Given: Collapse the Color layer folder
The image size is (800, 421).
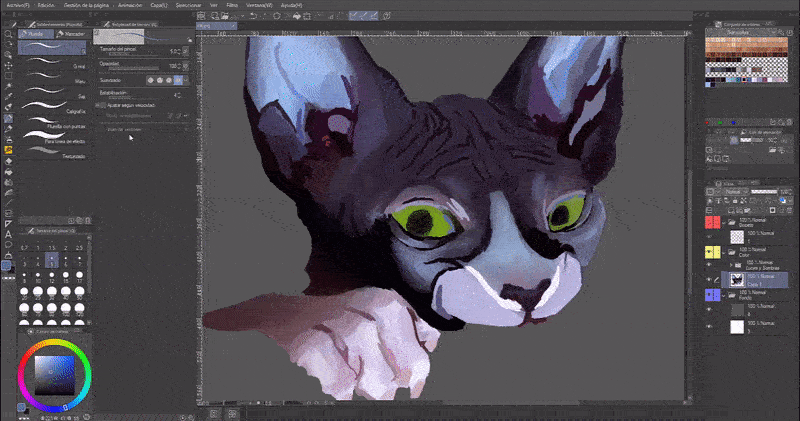Looking at the screenshot, I should (x=724, y=252).
